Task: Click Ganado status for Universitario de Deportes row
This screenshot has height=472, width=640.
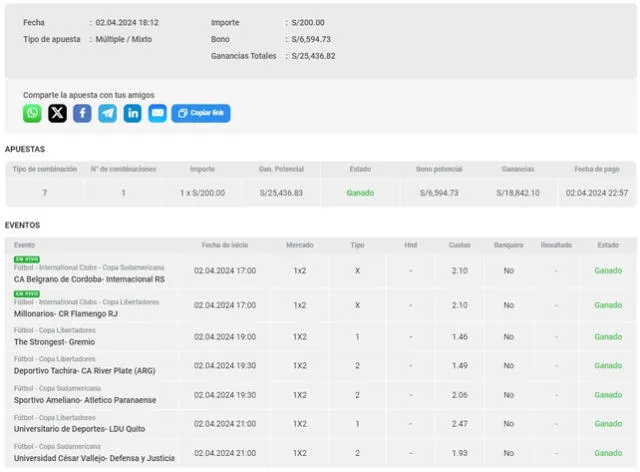Action: [608, 424]
